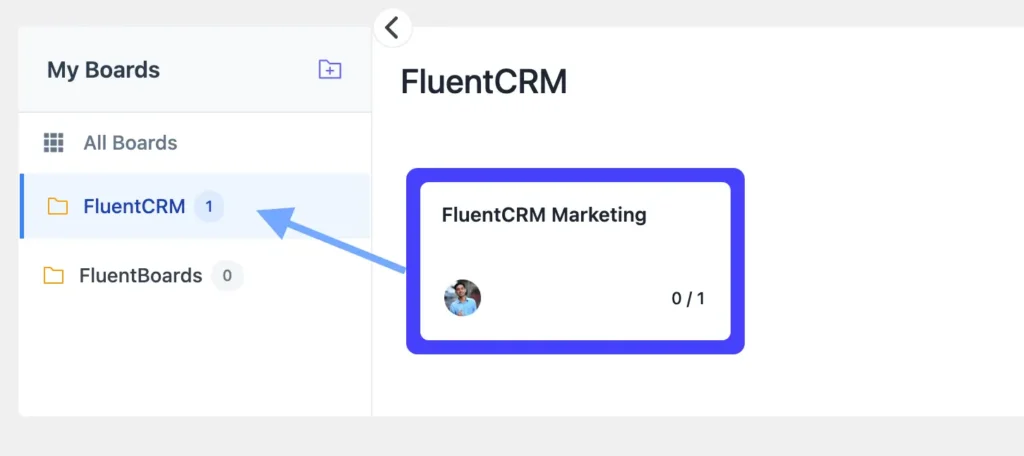Image resolution: width=1024 pixels, height=456 pixels.
Task: Click the blank main area right of the board card
Action: [880, 260]
